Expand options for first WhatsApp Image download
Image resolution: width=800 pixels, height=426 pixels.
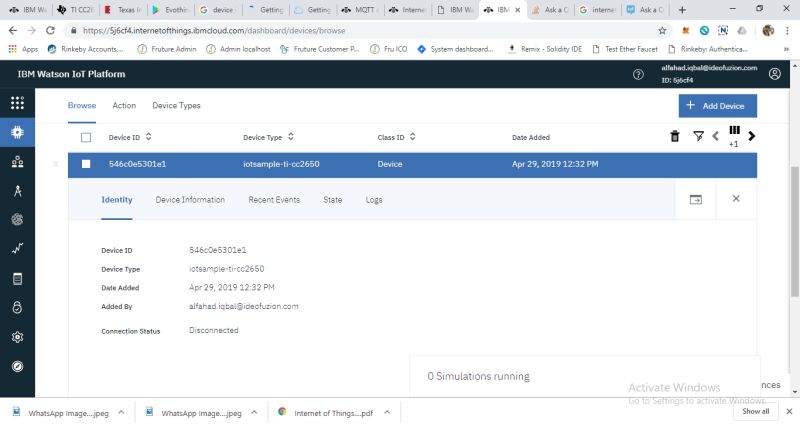pyautogui.click(x=121, y=412)
